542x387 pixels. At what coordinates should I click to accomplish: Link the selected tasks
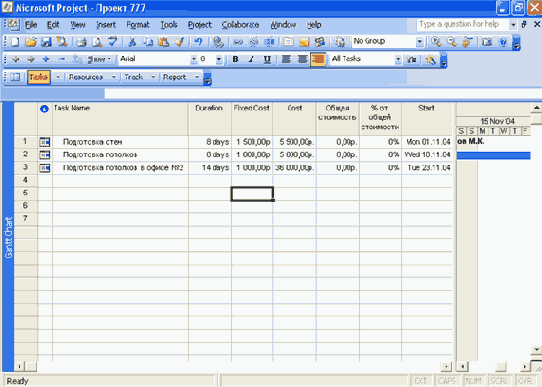pyautogui.click(x=238, y=42)
